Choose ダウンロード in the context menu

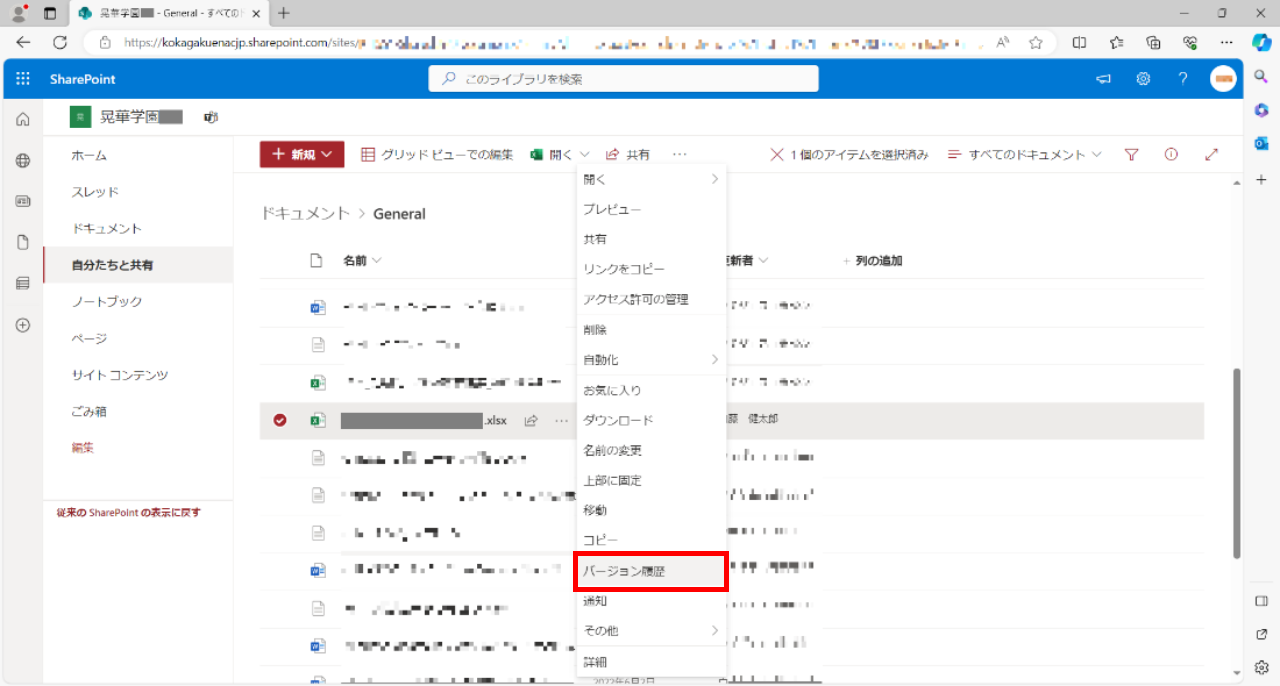(x=618, y=421)
